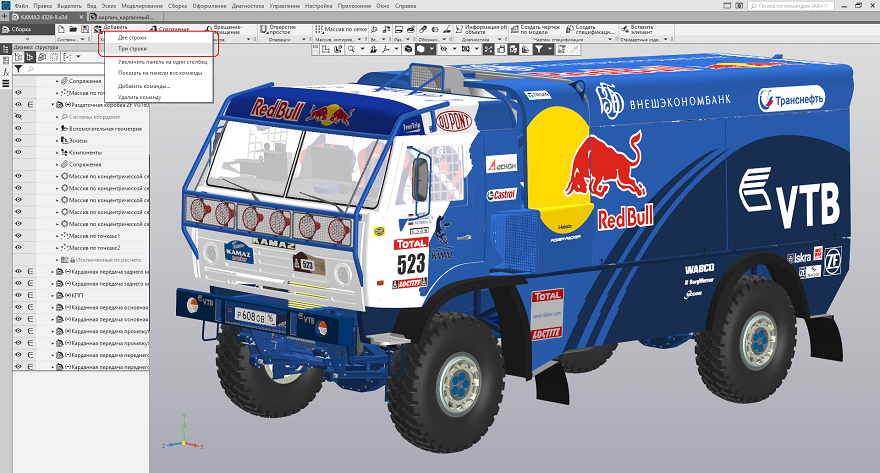Image resolution: width=880 pixels, height=473 pixels.
Task: Click the funnel filter icon in tree panel
Action: click(19, 69)
